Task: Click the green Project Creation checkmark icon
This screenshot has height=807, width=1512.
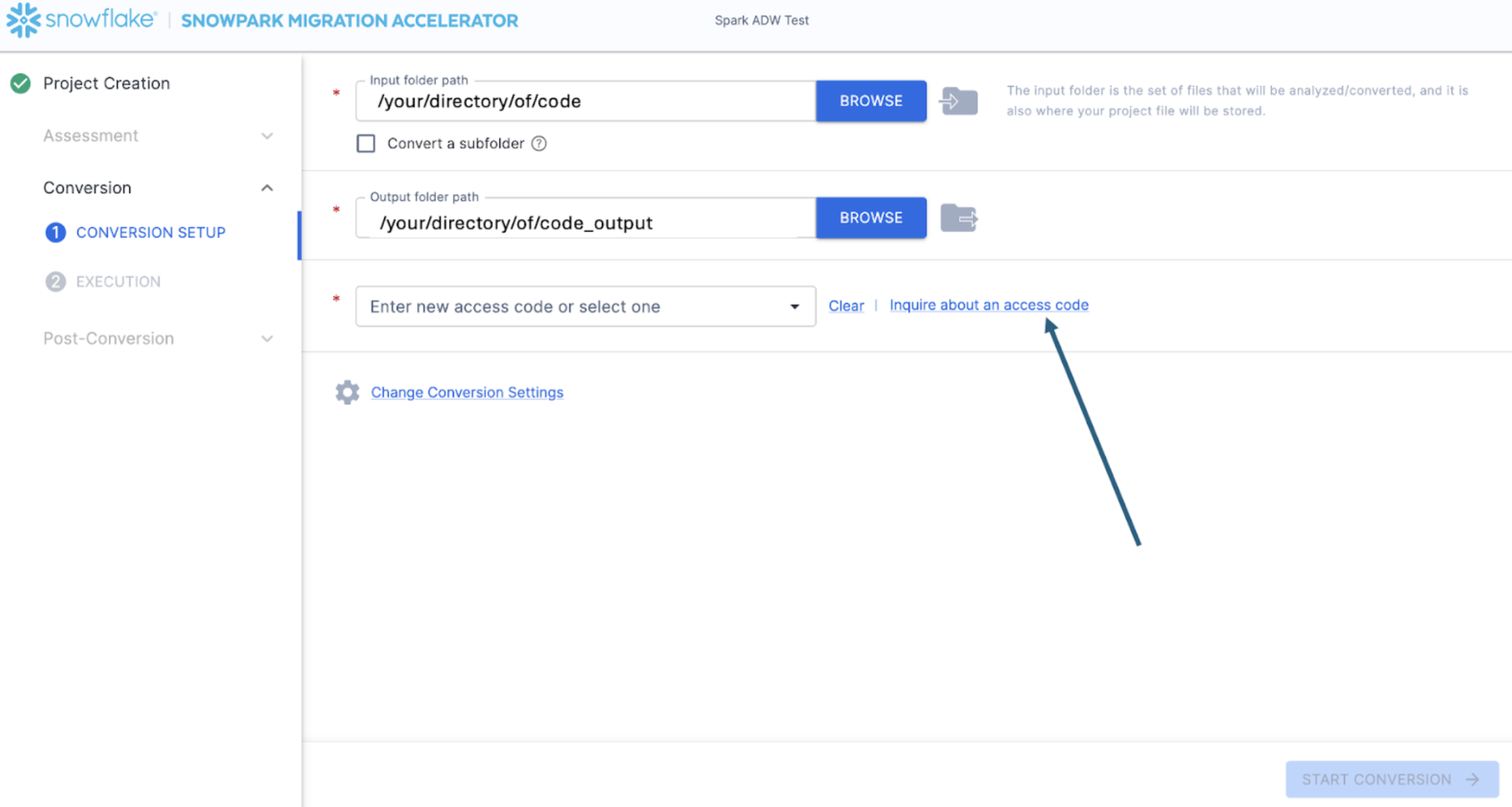Action: pos(21,84)
